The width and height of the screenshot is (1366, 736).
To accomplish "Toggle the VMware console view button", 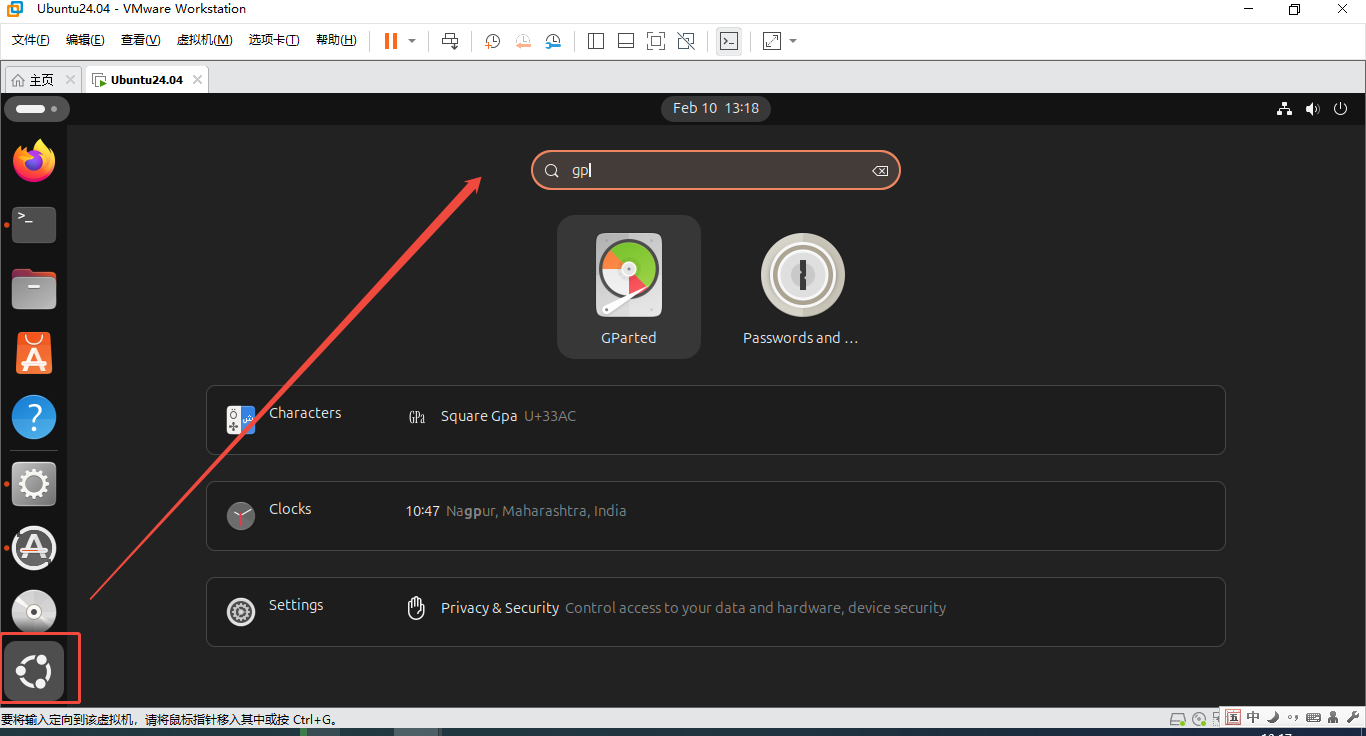I will 729,41.
